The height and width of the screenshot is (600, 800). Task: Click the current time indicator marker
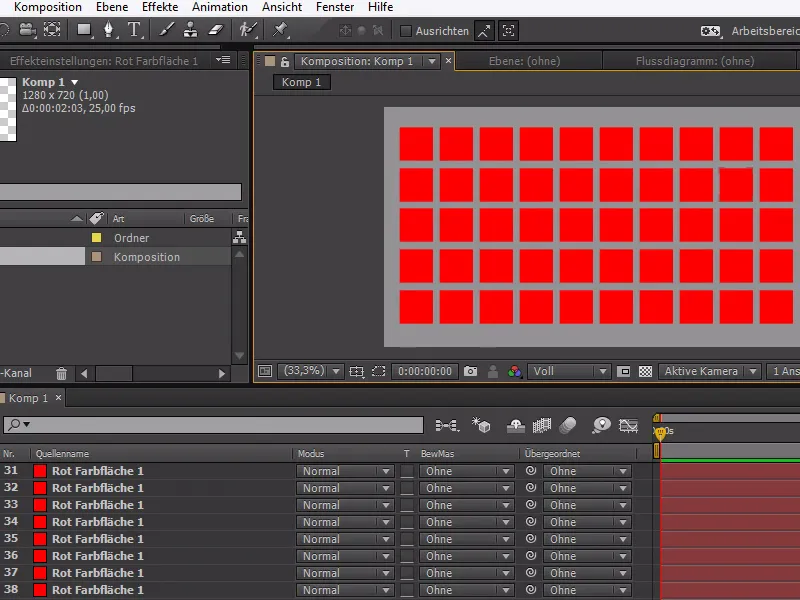click(x=660, y=433)
